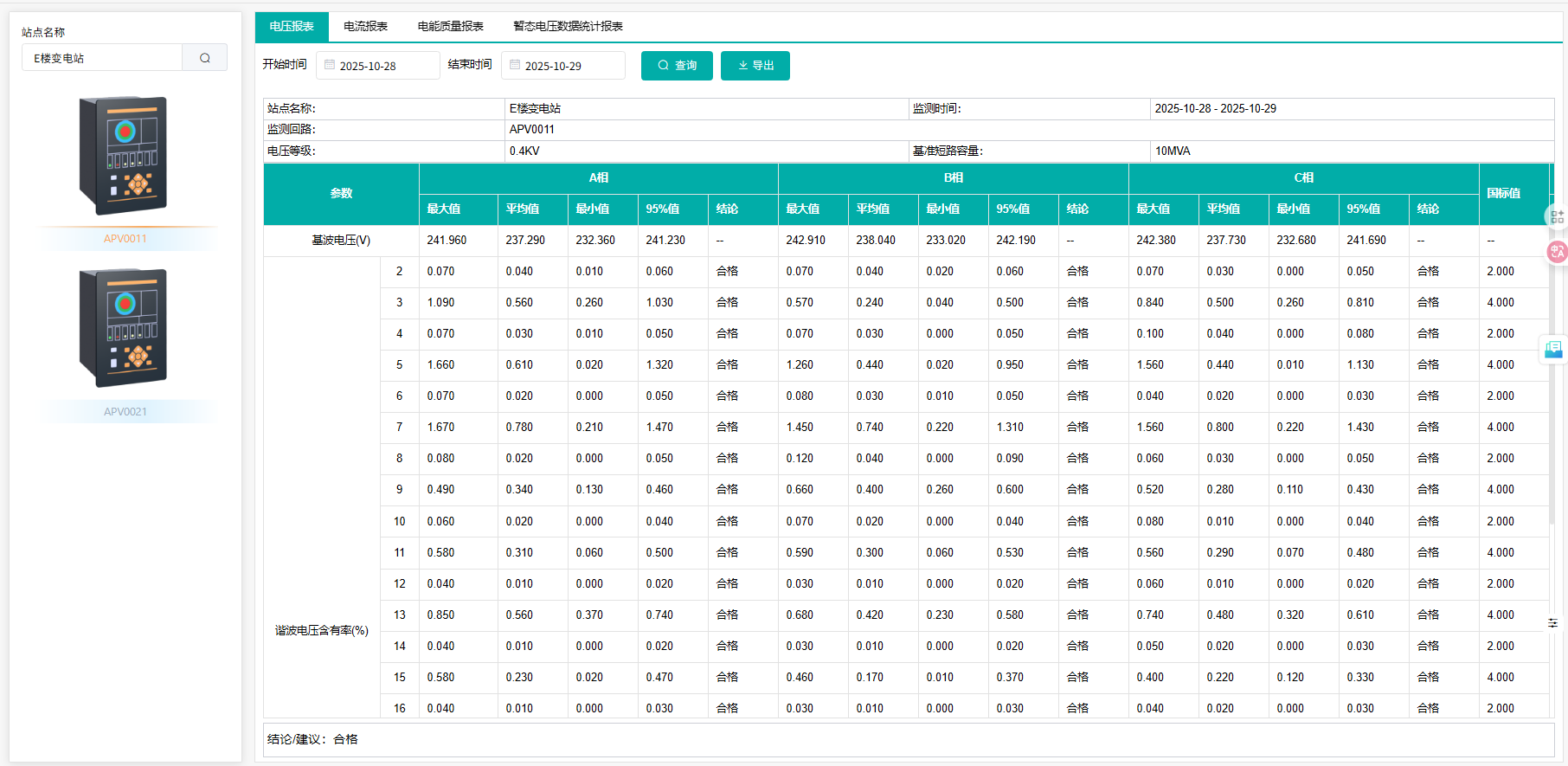The image size is (1568, 766).
Task: Click the APV0021 device label
Action: pos(125,412)
